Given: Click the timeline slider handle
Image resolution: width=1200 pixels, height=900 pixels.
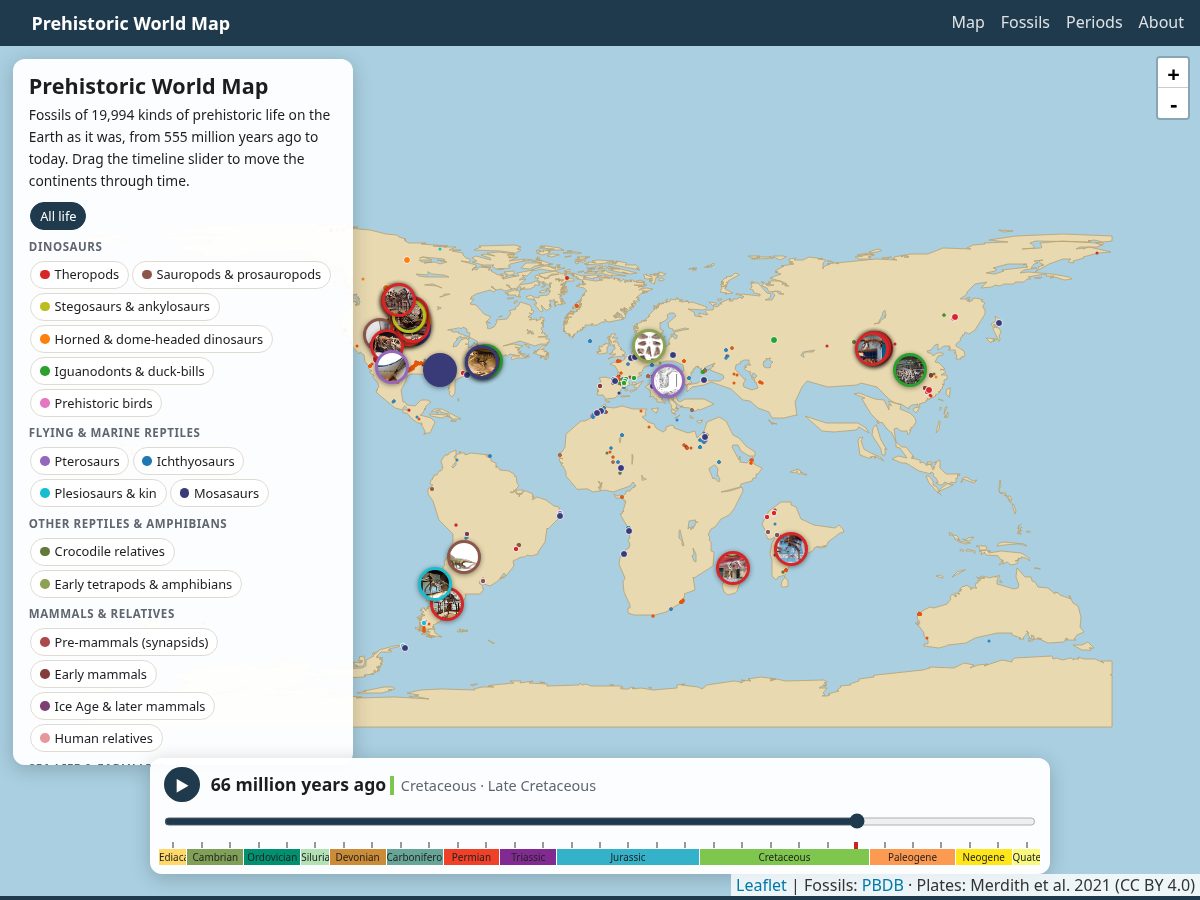Looking at the screenshot, I should (857, 821).
